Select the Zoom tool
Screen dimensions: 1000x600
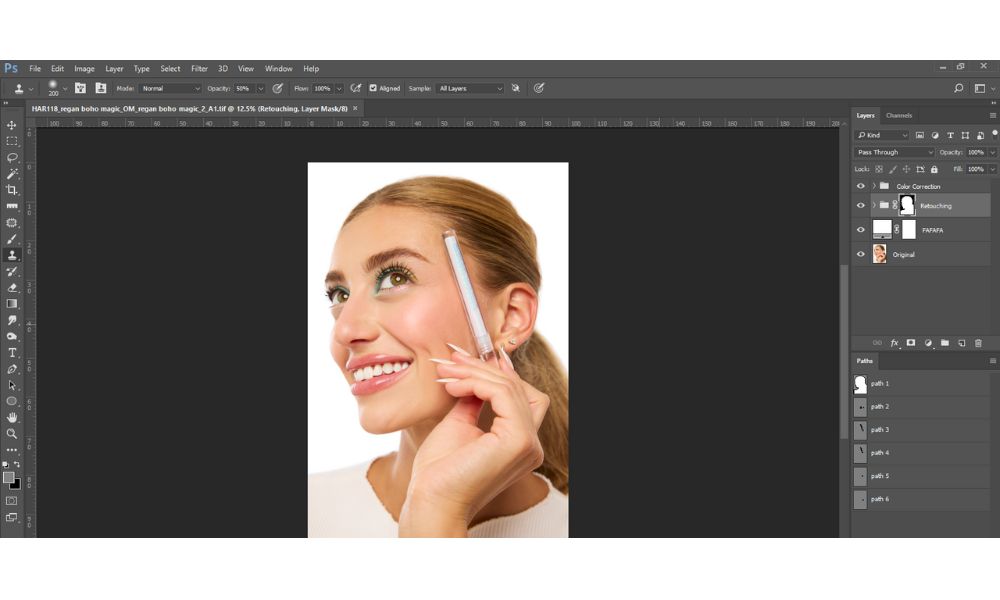(x=11, y=434)
